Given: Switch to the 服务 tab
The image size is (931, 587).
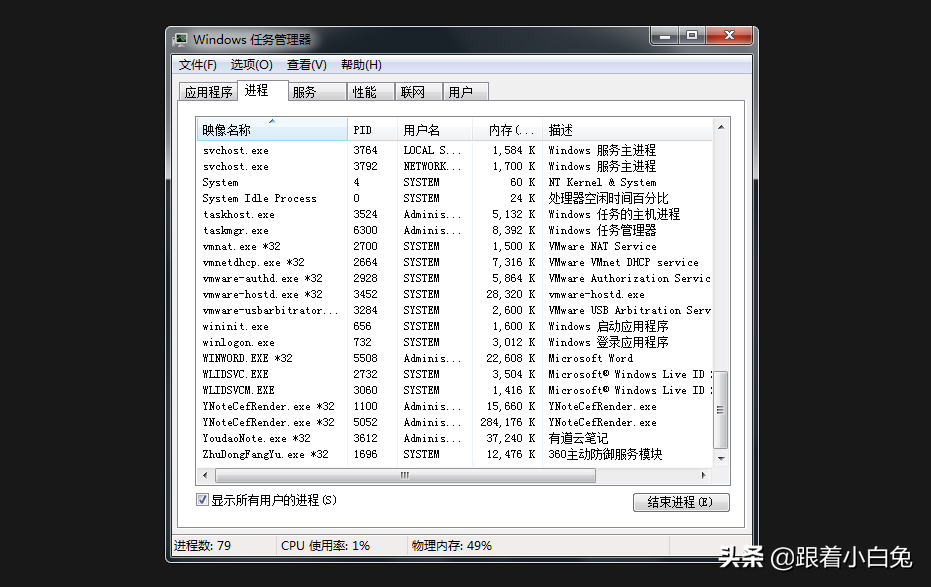Looking at the screenshot, I should [316, 92].
